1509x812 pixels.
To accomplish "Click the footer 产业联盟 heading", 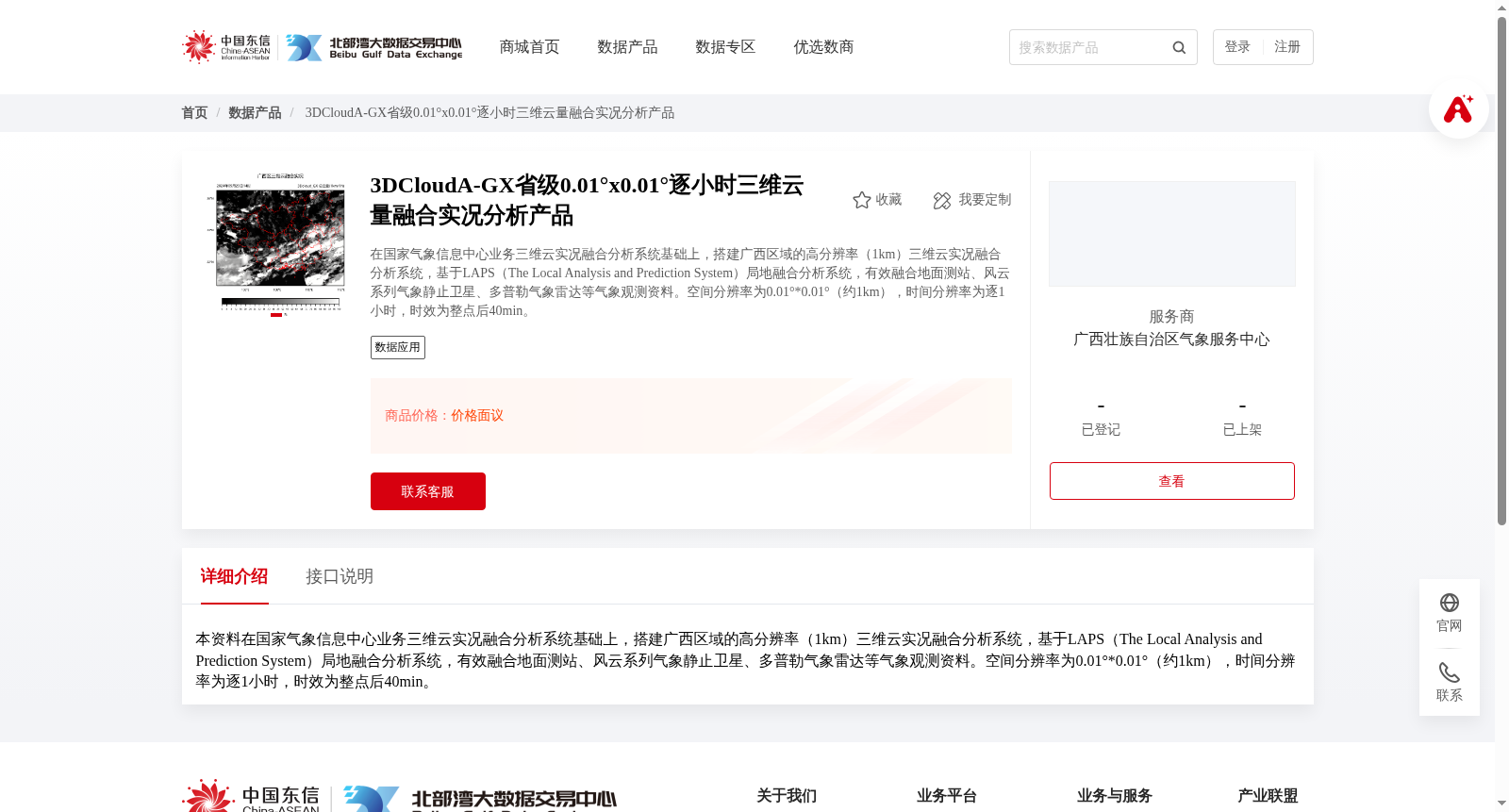I will pos(1268,796).
